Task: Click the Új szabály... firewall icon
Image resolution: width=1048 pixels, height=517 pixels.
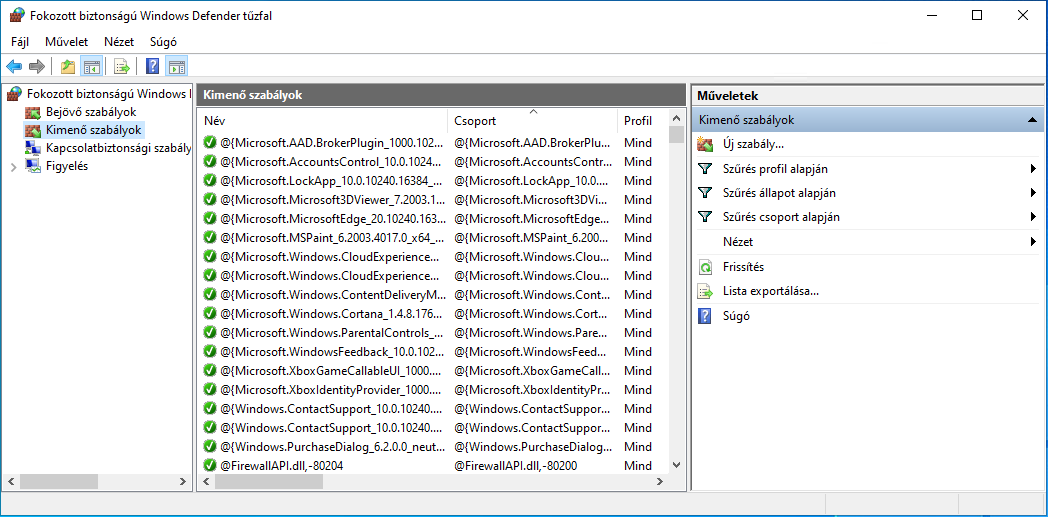Action: coord(706,145)
